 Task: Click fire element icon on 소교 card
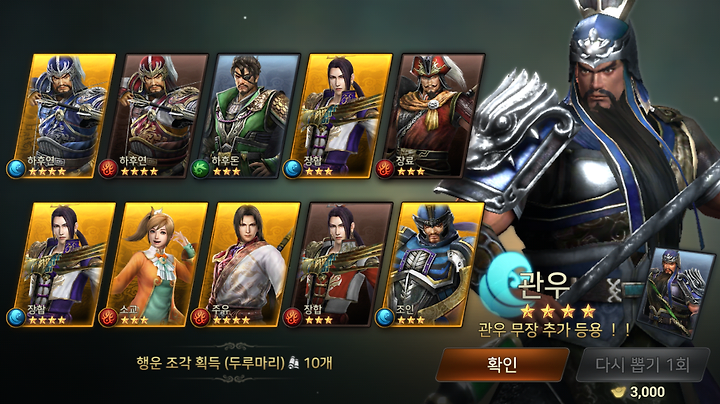108,318
